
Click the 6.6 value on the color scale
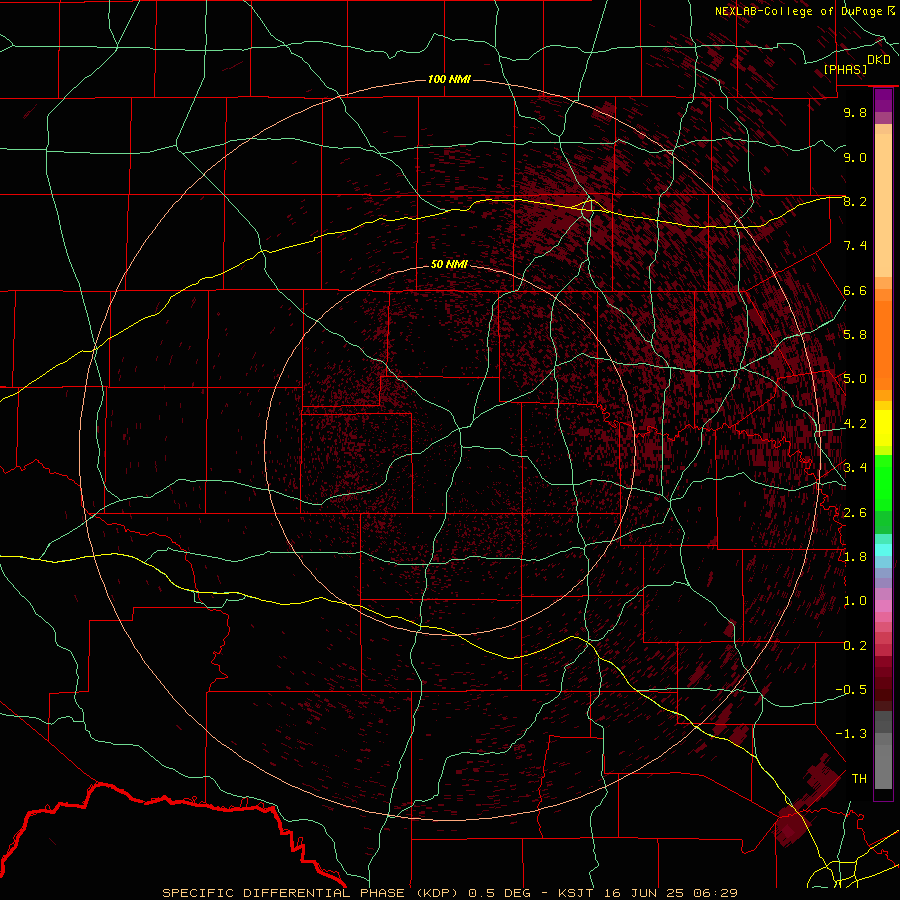[x=855, y=290]
